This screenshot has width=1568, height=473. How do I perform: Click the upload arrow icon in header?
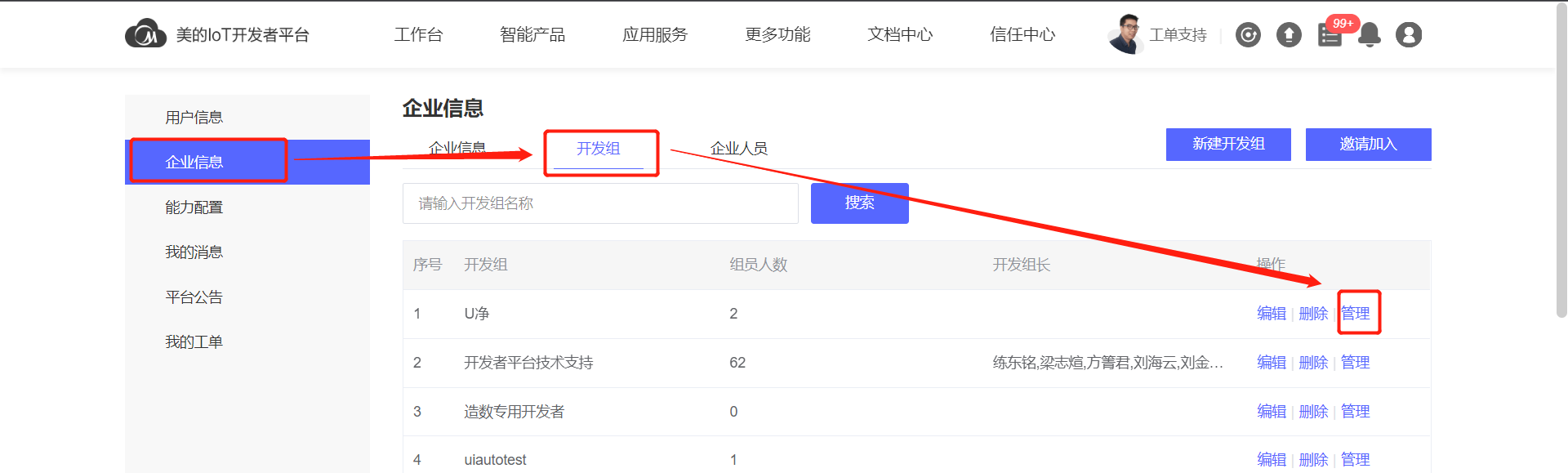[x=1289, y=35]
